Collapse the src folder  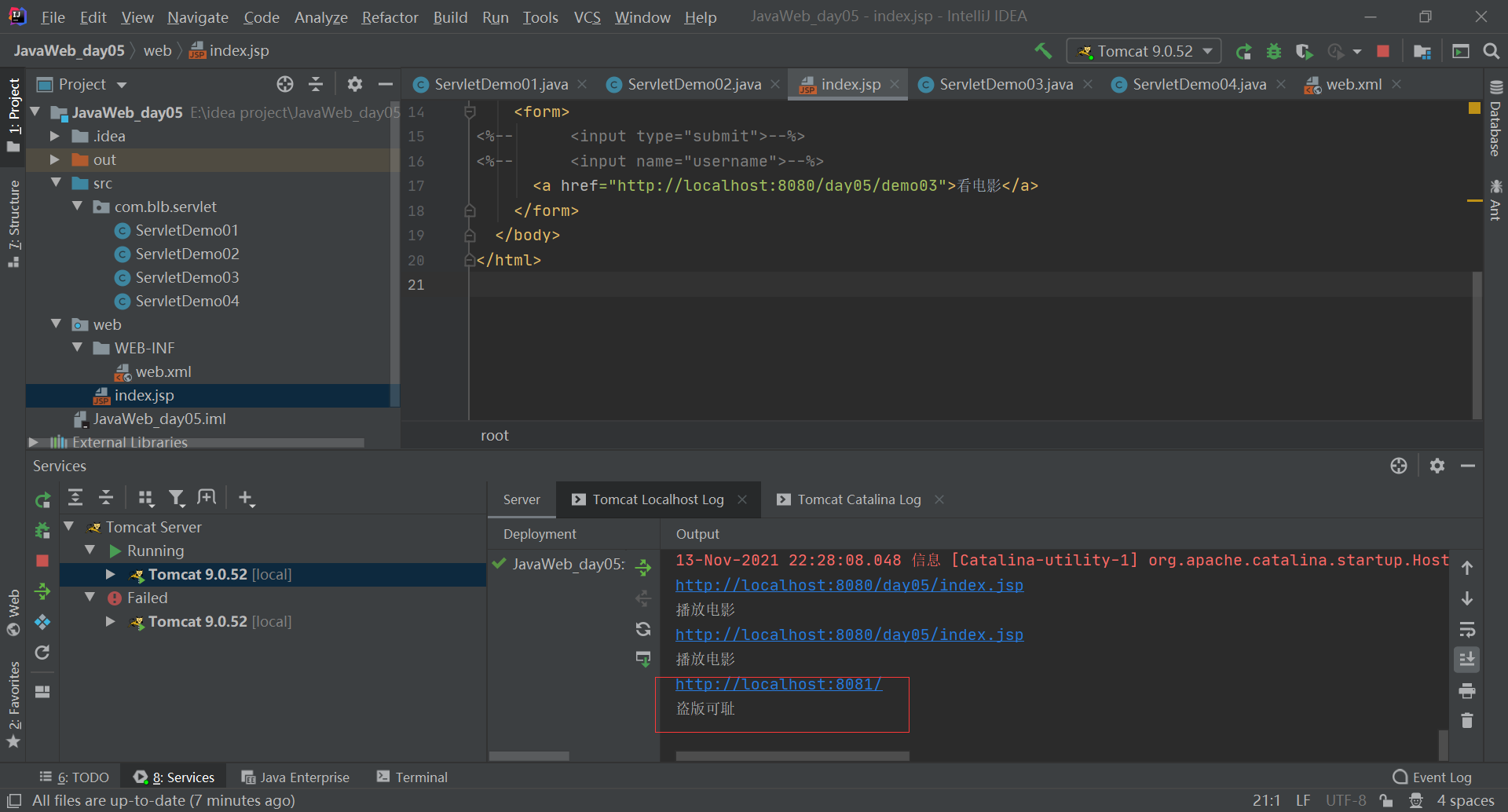click(x=56, y=183)
